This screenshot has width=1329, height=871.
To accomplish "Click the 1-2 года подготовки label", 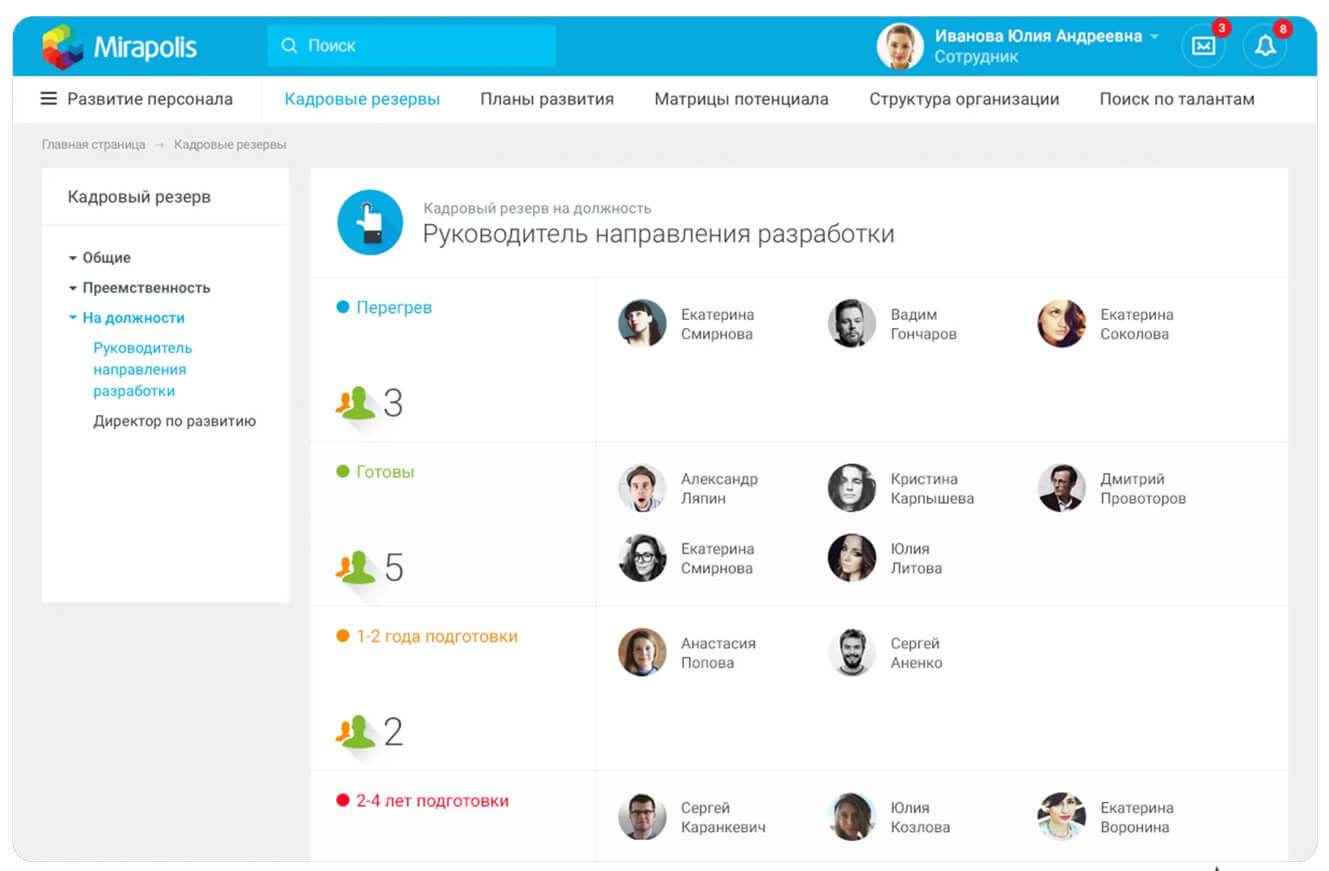I will 437,636.
